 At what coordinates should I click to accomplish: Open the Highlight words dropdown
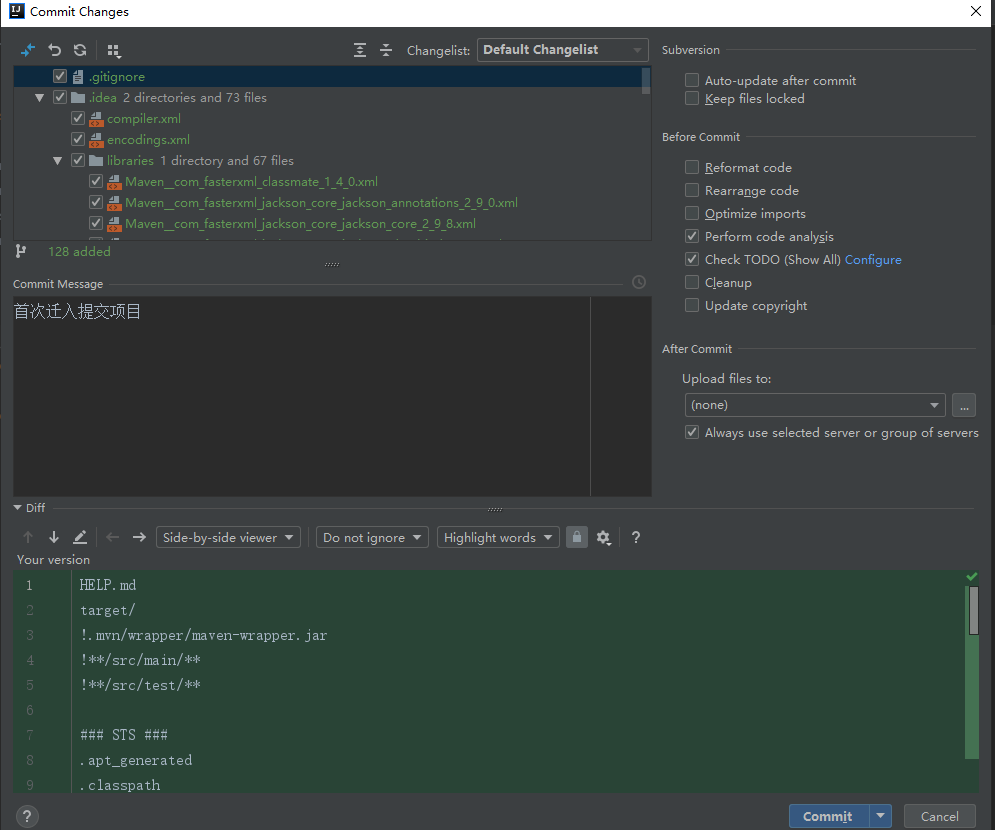coord(498,537)
